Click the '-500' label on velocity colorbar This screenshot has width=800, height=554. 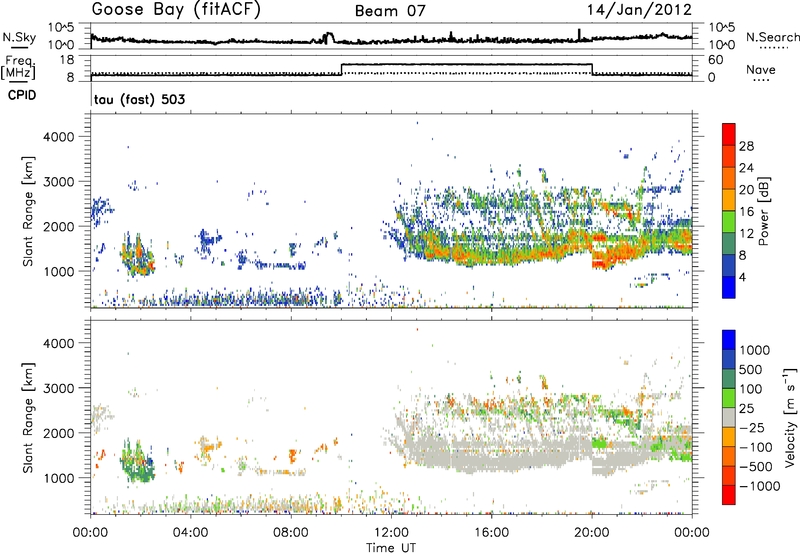(x=756, y=467)
